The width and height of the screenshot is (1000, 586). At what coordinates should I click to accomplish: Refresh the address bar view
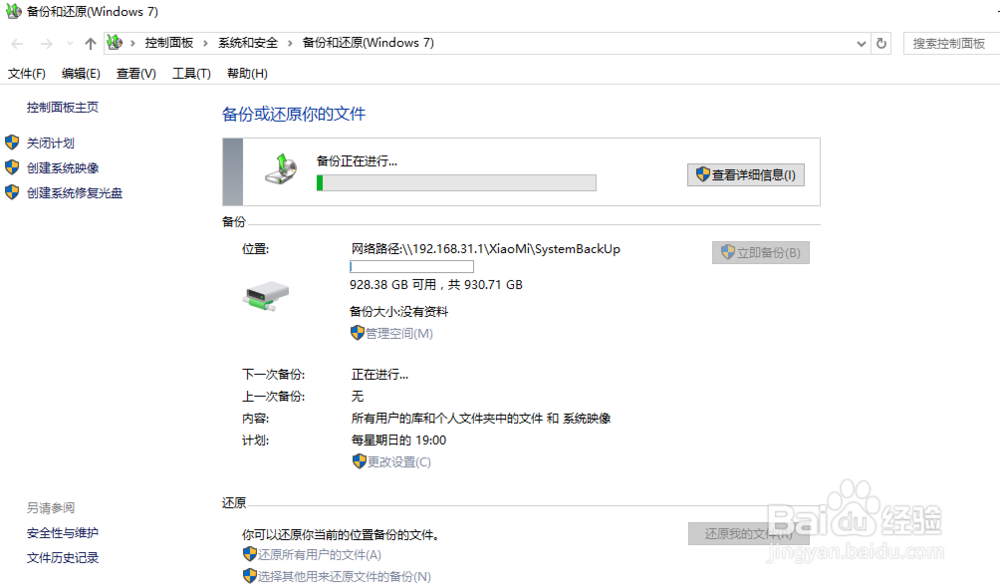[881, 43]
